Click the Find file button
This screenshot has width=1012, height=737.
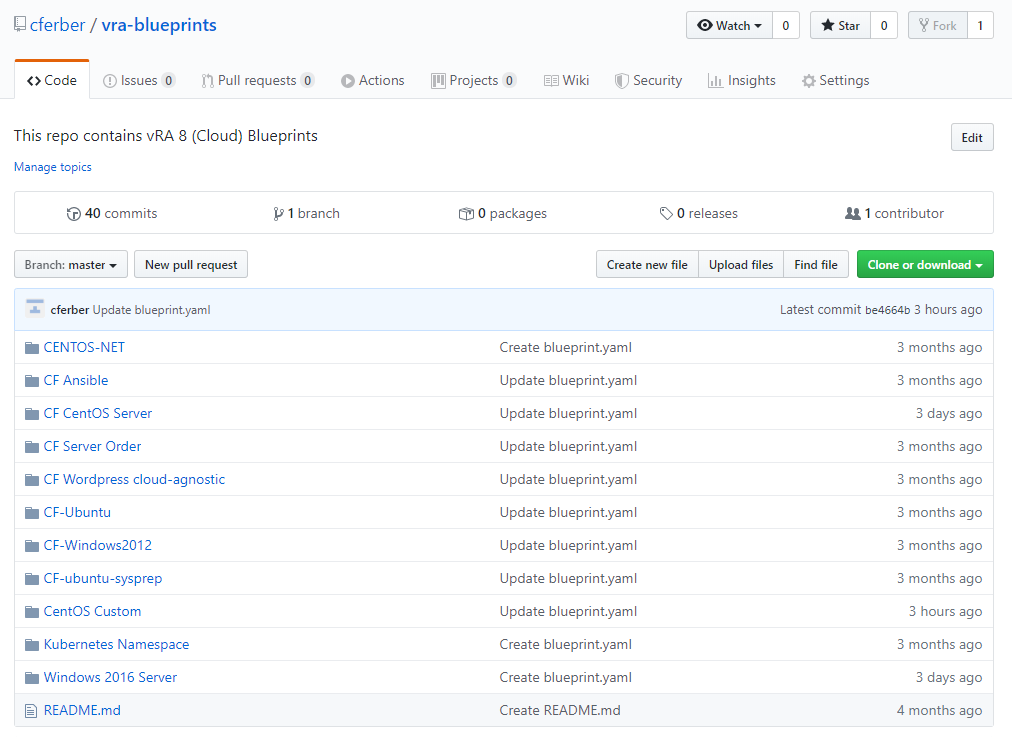pos(816,265)
